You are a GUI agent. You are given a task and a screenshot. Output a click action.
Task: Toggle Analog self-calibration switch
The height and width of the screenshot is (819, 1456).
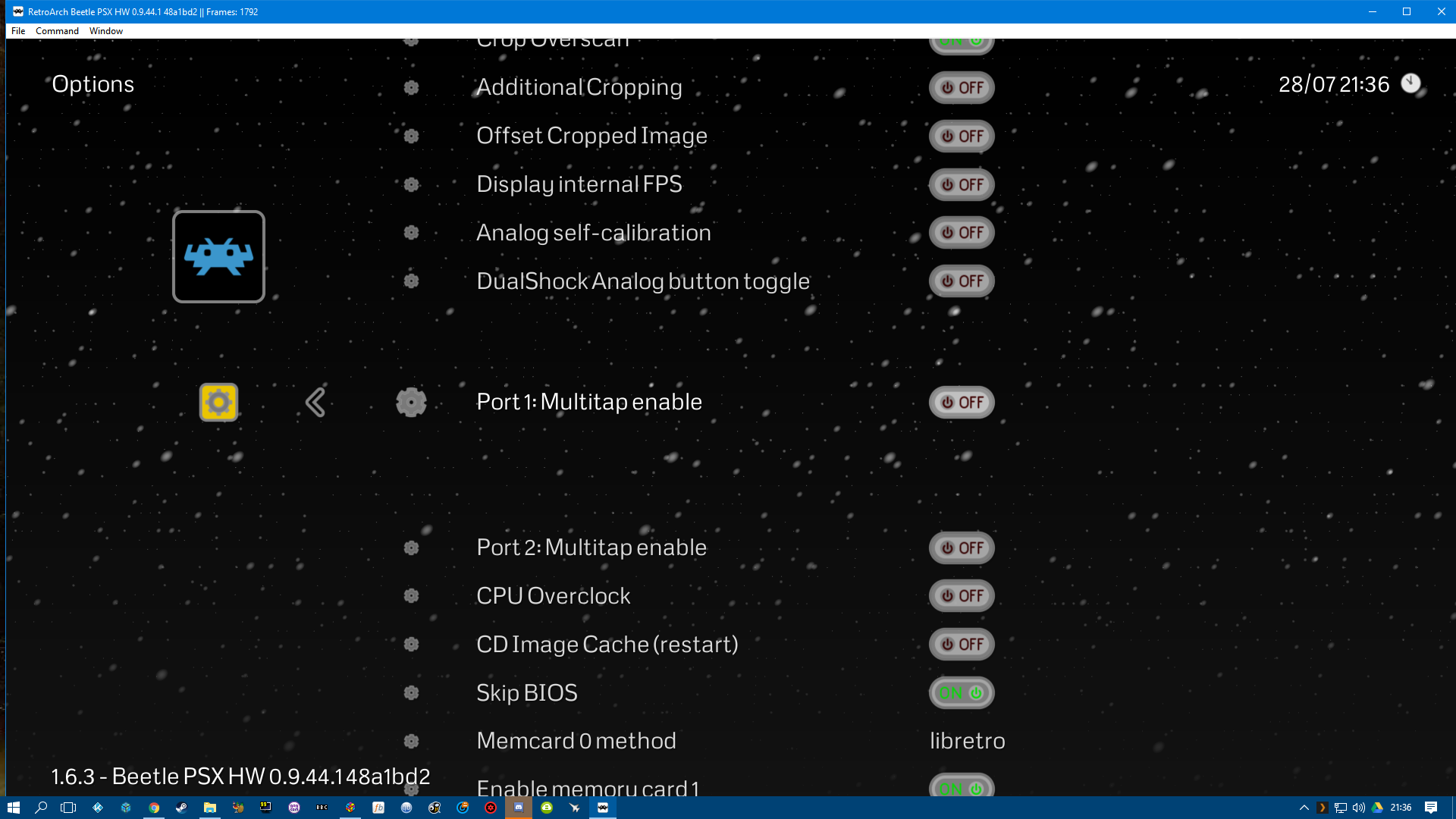coord(962,232)
